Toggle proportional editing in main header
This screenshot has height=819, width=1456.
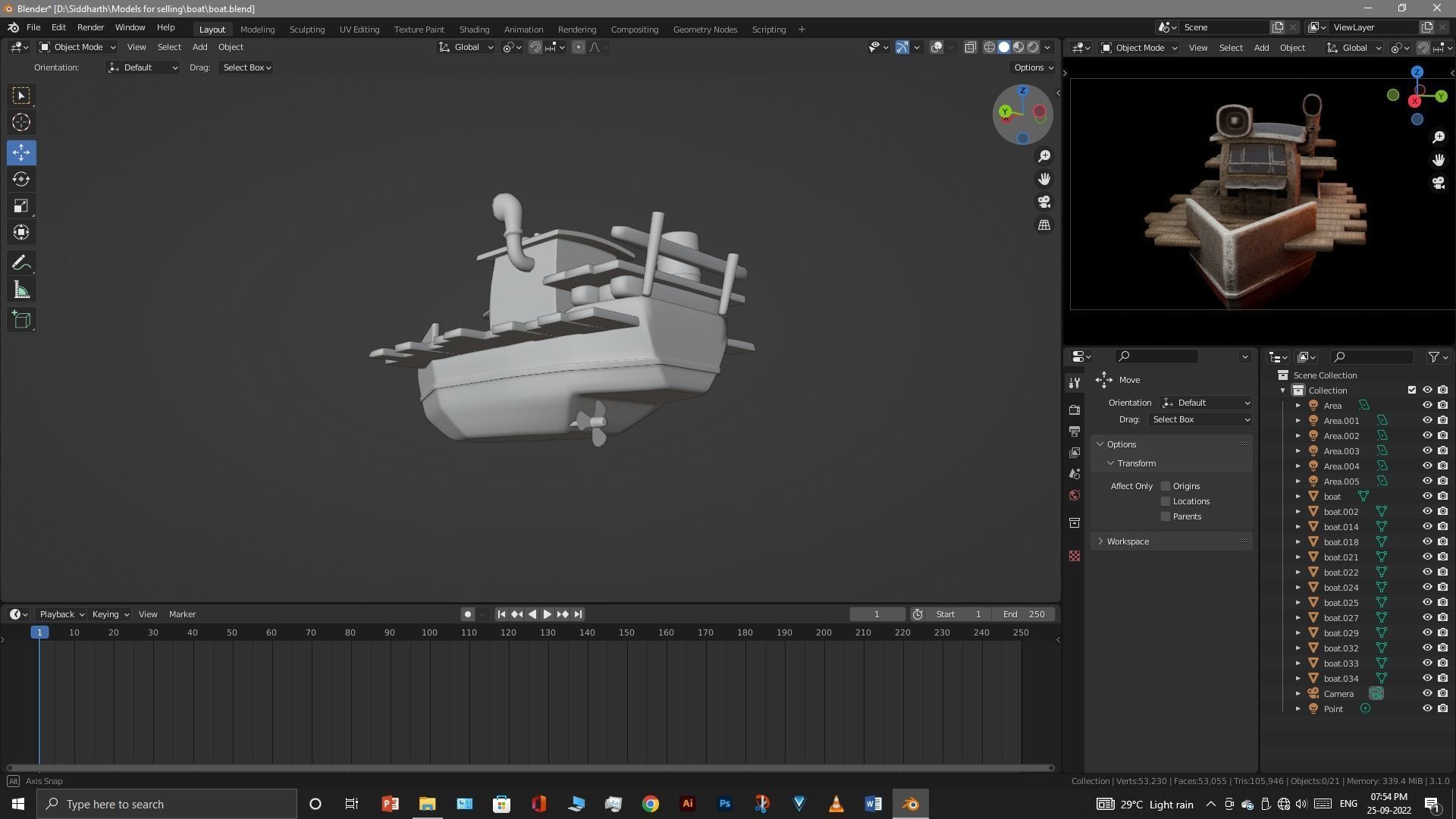(x=579, y=47)
